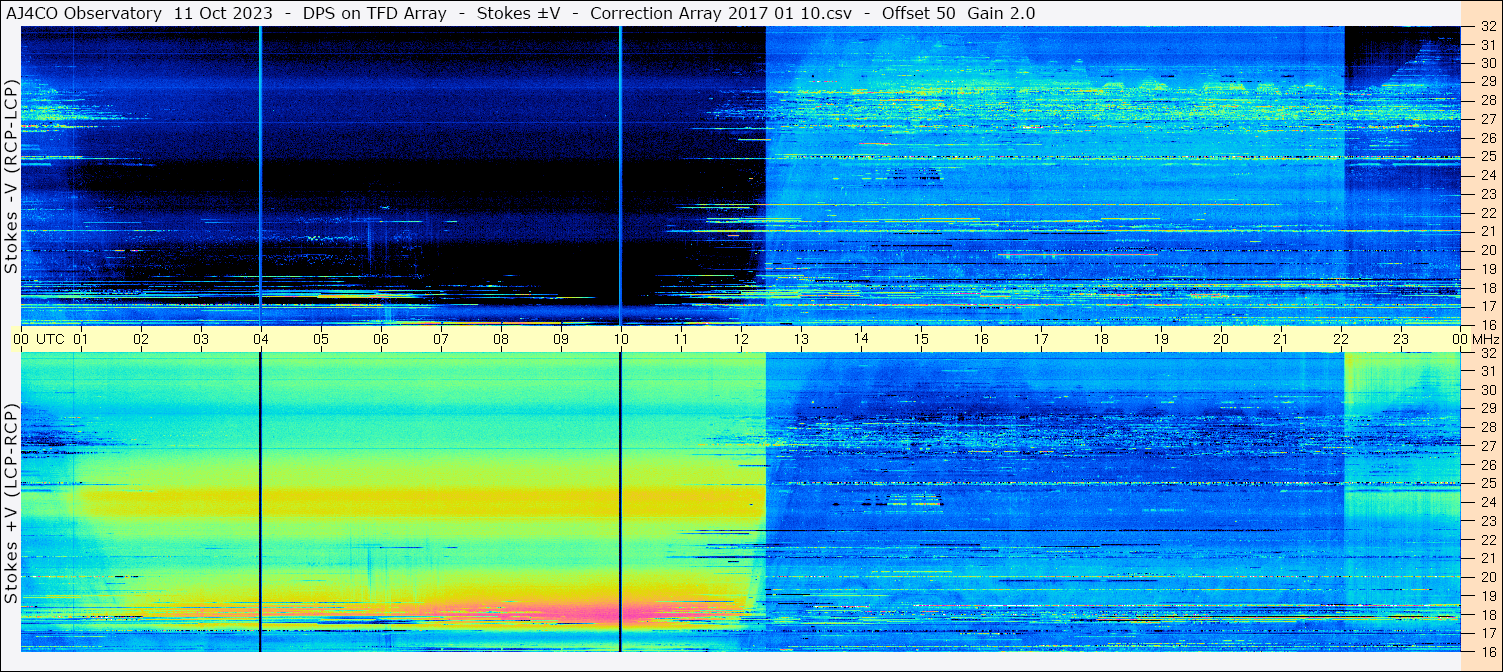Image resolution: width=1503 pixels, height=672 pixels.
Task: Select the 13 UTC tick on time axis
Action: (x=800, y=339)
